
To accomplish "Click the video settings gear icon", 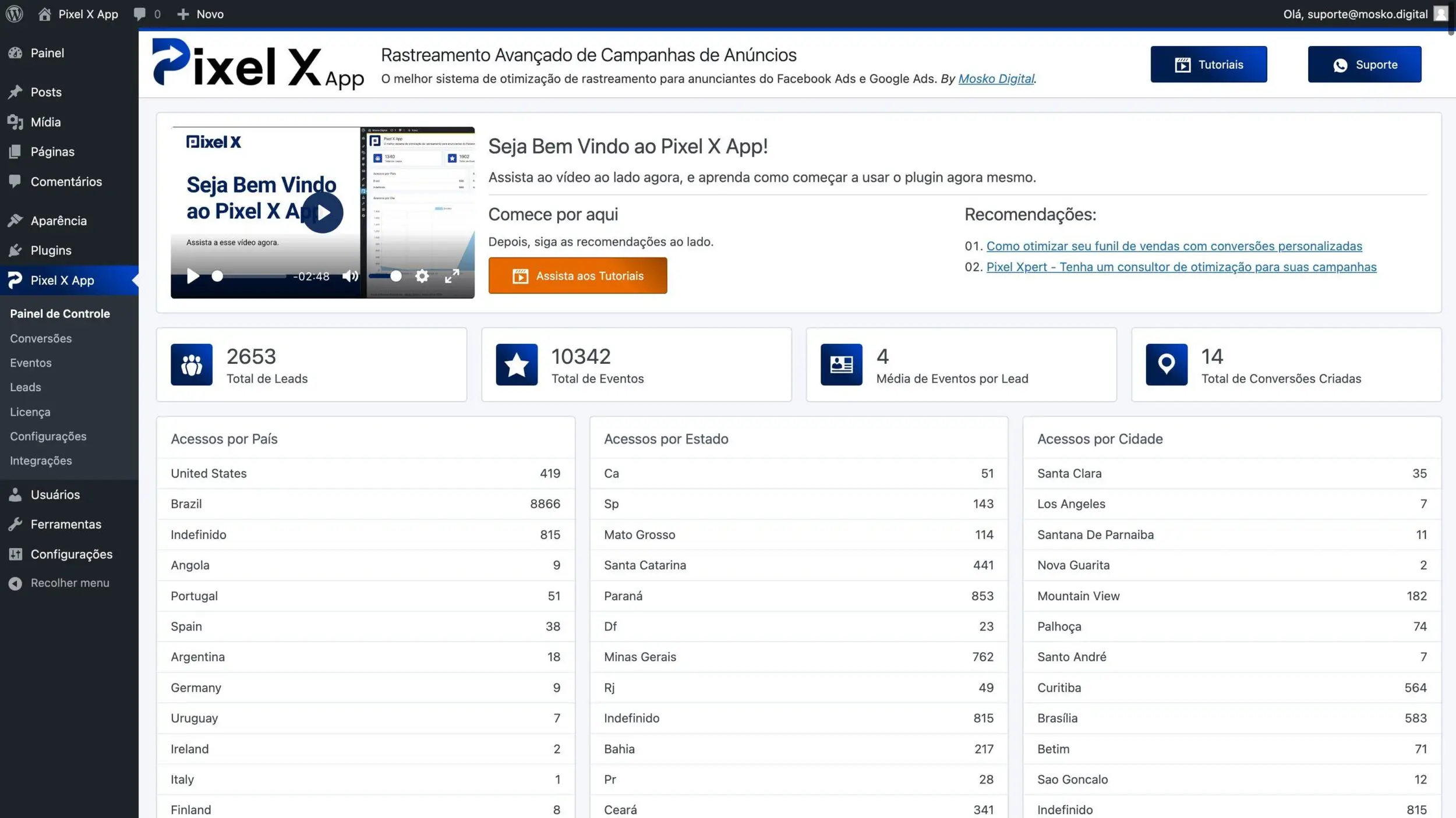I will tap(422, 276).
